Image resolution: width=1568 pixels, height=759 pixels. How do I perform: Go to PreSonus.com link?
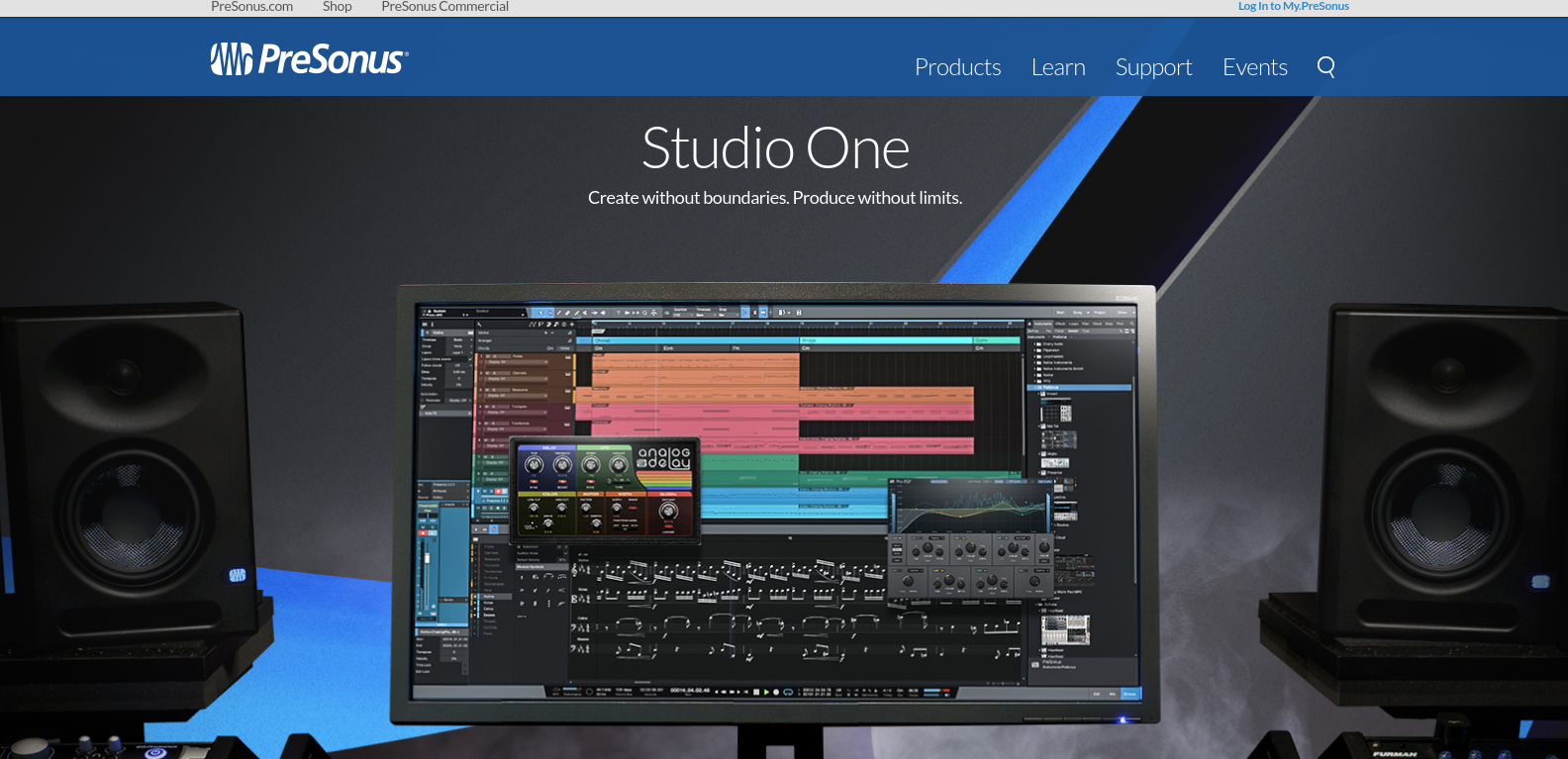coord(251,6)
